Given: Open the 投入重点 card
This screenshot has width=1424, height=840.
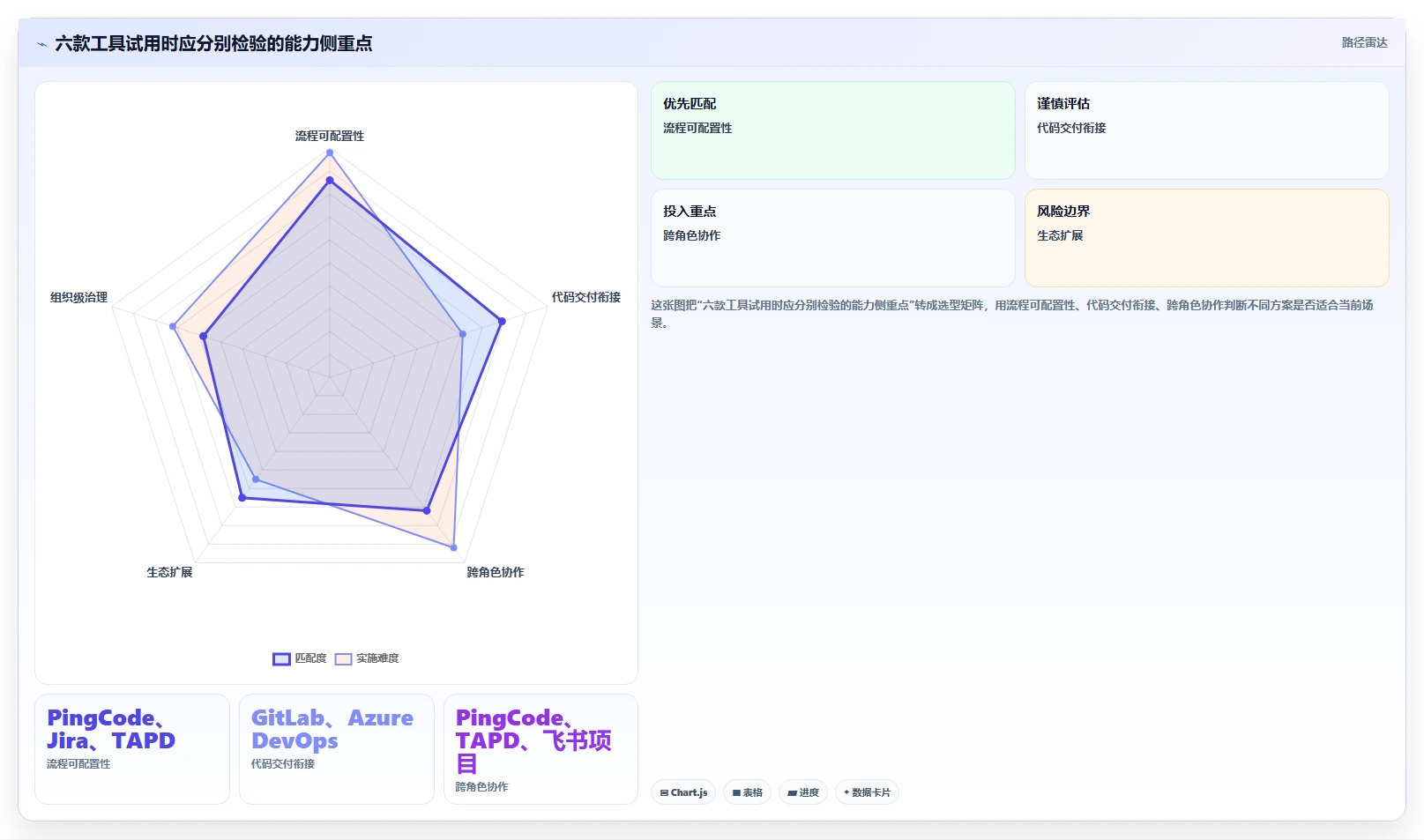Looking at the screenshot, I should [833, 238].
